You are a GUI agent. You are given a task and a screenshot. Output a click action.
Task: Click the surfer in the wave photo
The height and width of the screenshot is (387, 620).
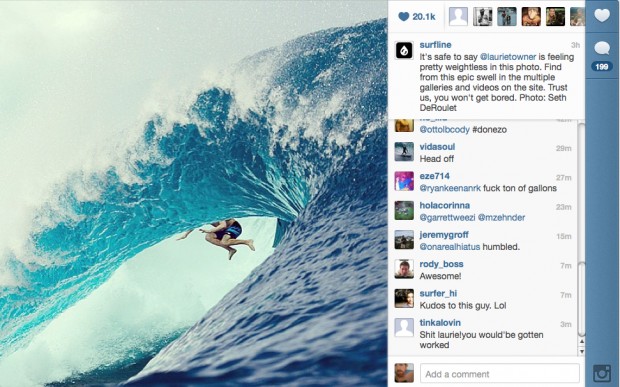(x=220, y=237)
